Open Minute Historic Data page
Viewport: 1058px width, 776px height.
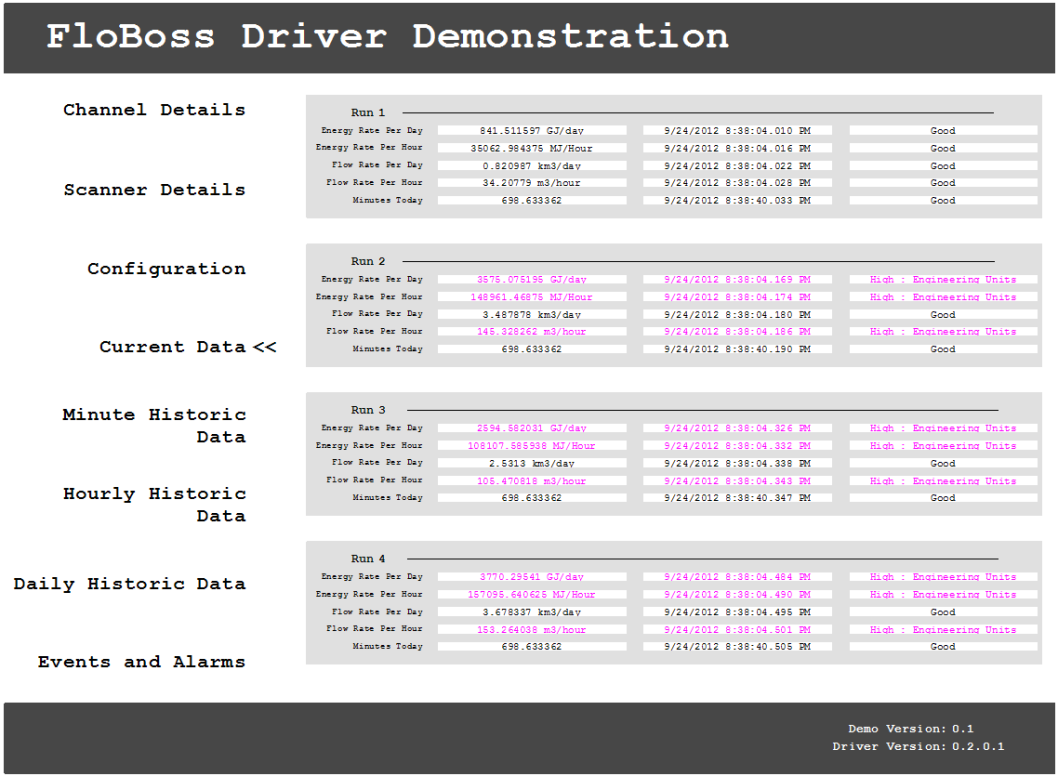(x=154, y=426)
